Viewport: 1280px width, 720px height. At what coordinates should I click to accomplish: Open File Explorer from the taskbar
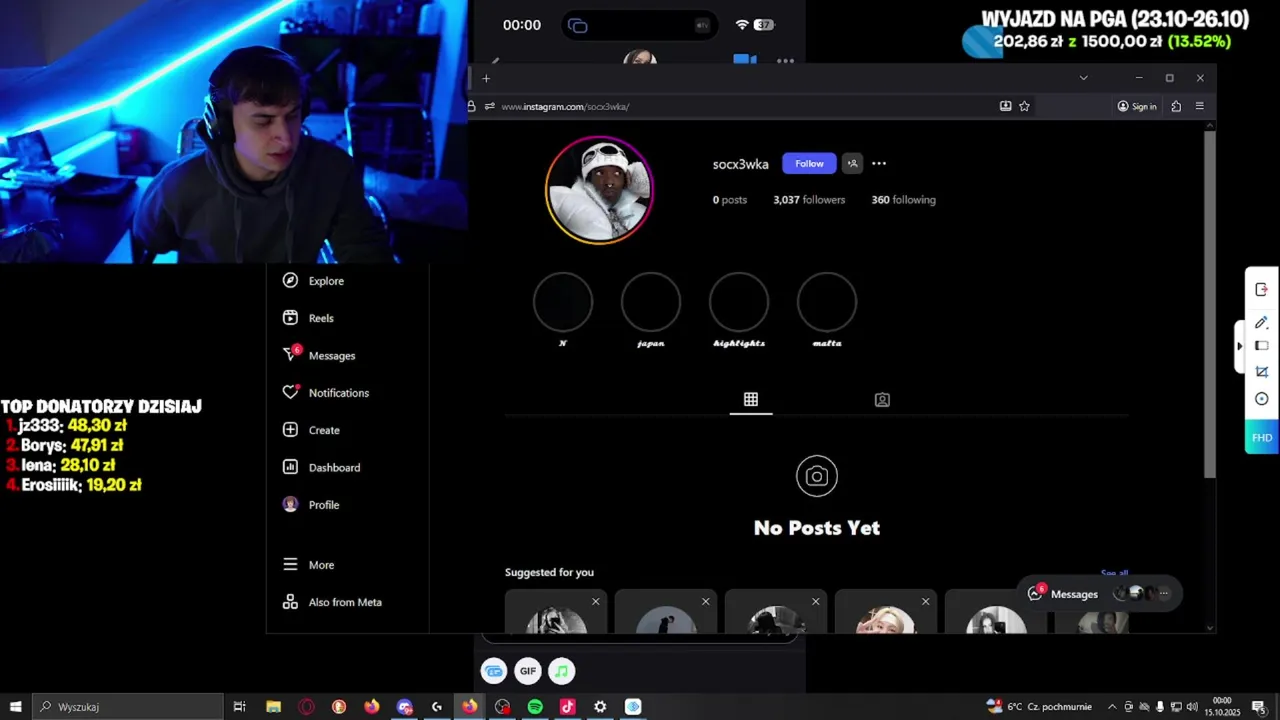click(273, 707)
